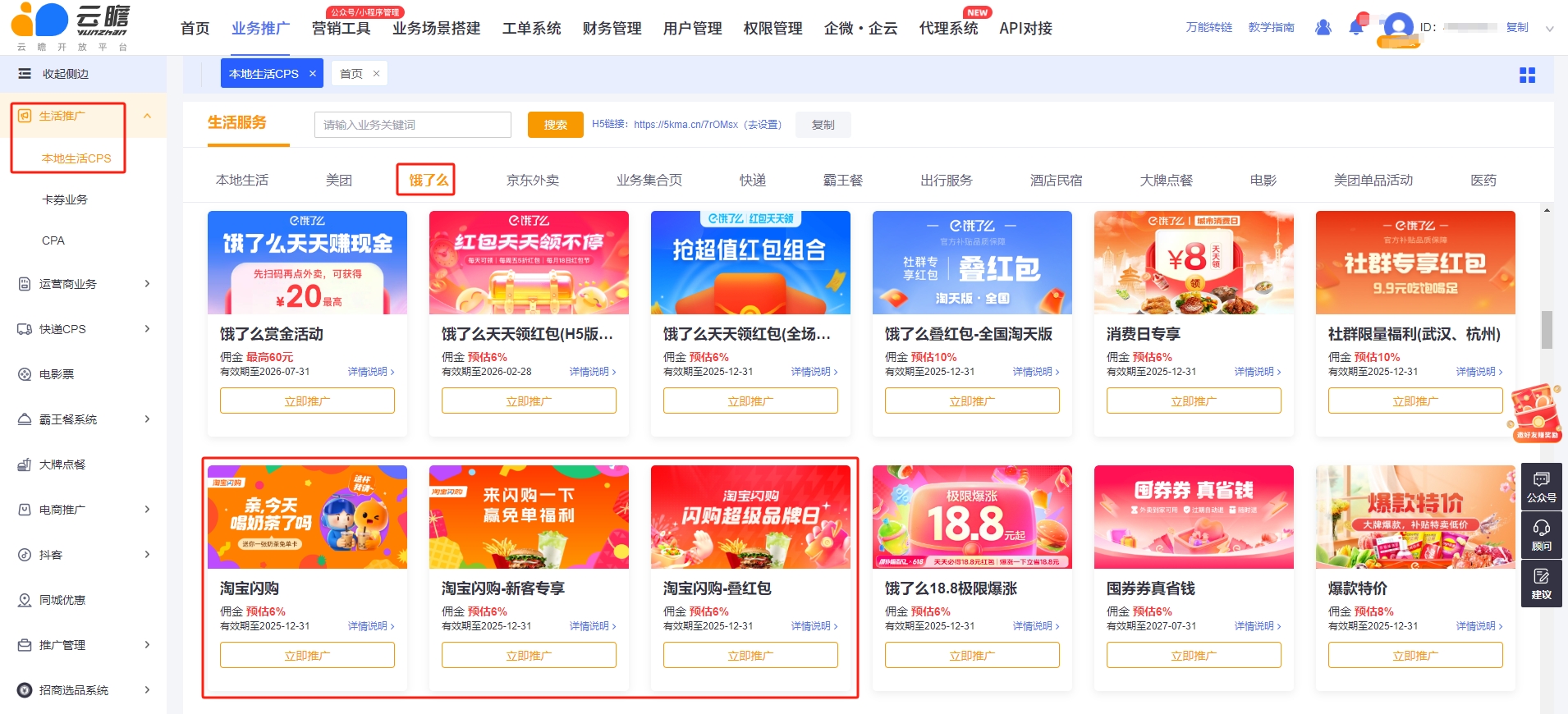Select 本地生活CPS in sidebar
The height and width of the screenshot is (714, 1568).
[76, 158]
